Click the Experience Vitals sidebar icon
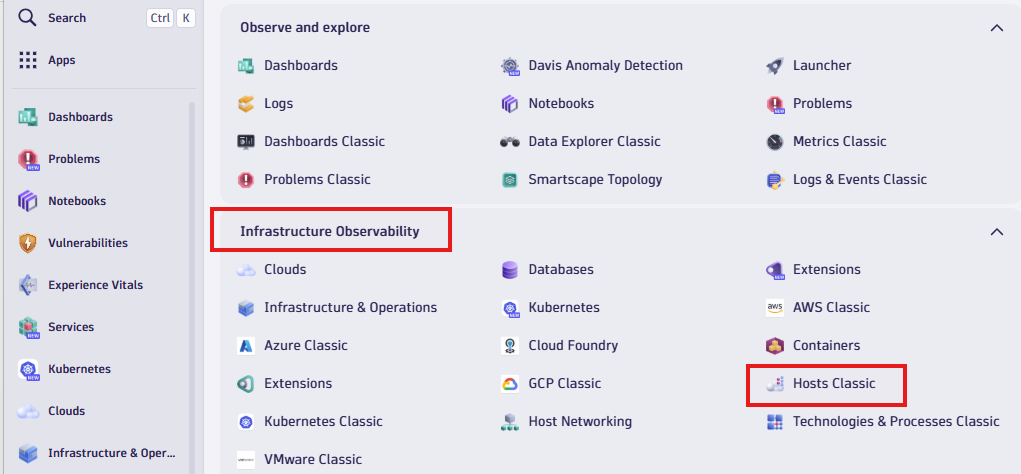1021x474 pixels. click(x=28, y=285)
